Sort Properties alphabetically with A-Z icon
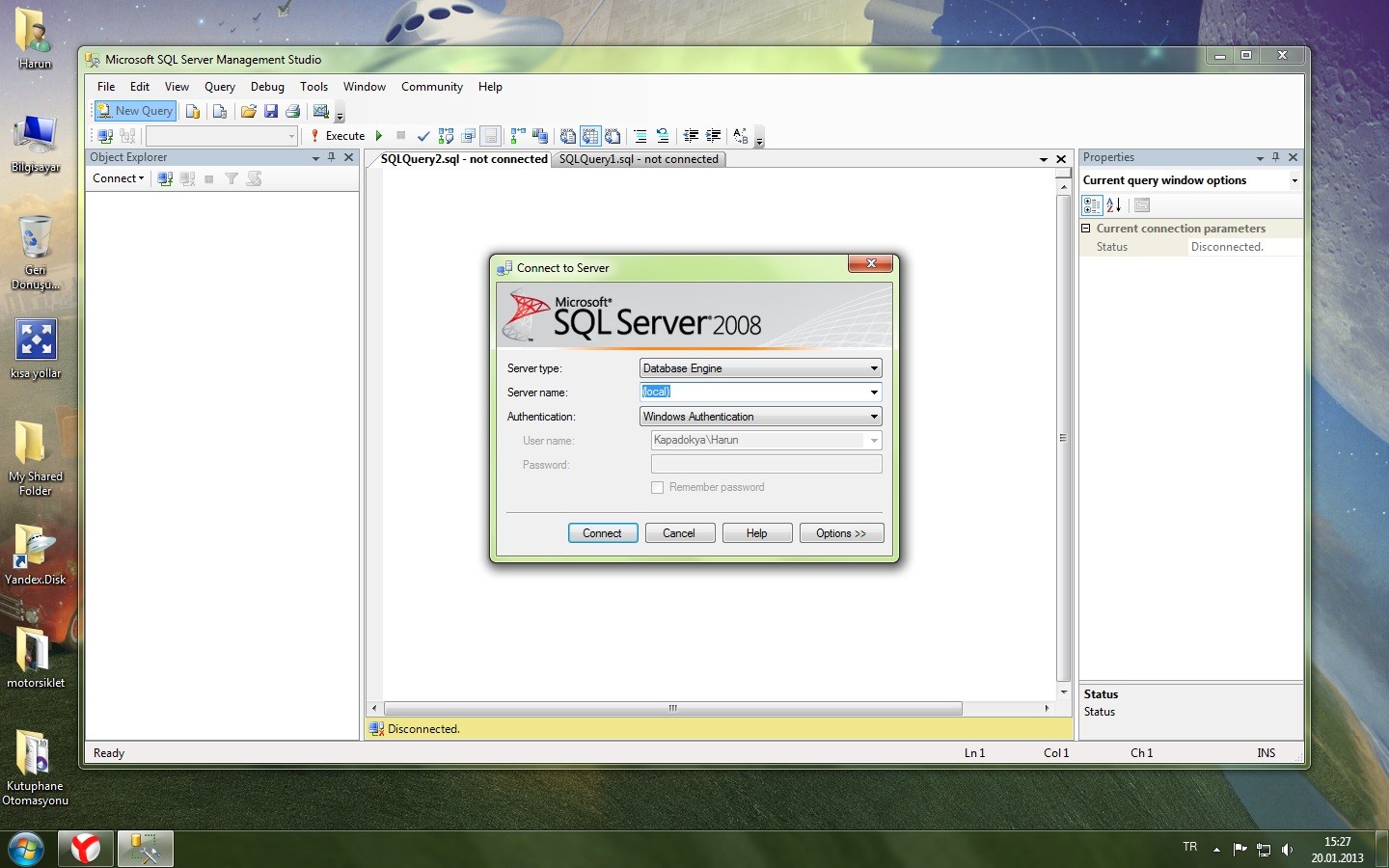 (x=1114, y=204)
